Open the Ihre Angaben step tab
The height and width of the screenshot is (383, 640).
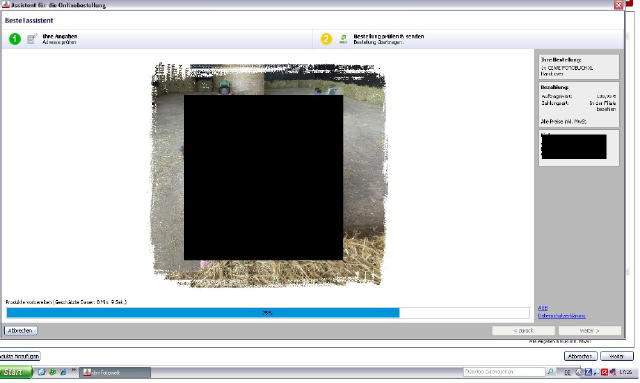(158, 39)
